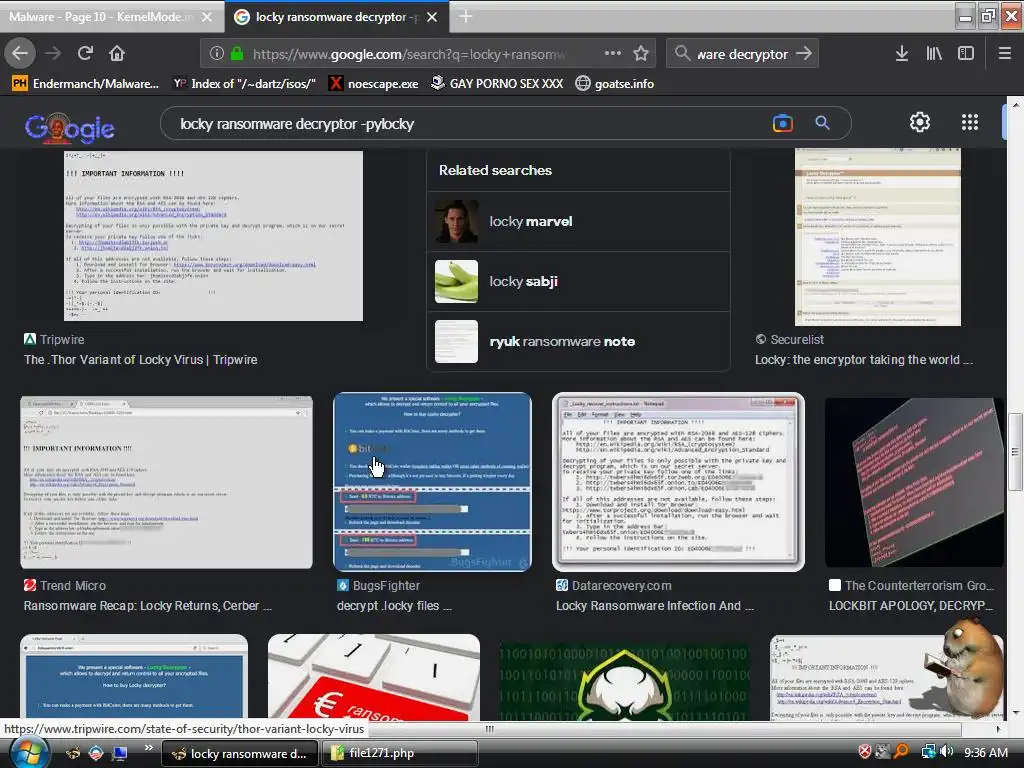Select related search ryuk ransomware note
Image resolution: width=1024 pixels, height=768 pixels.
point(578,342)
